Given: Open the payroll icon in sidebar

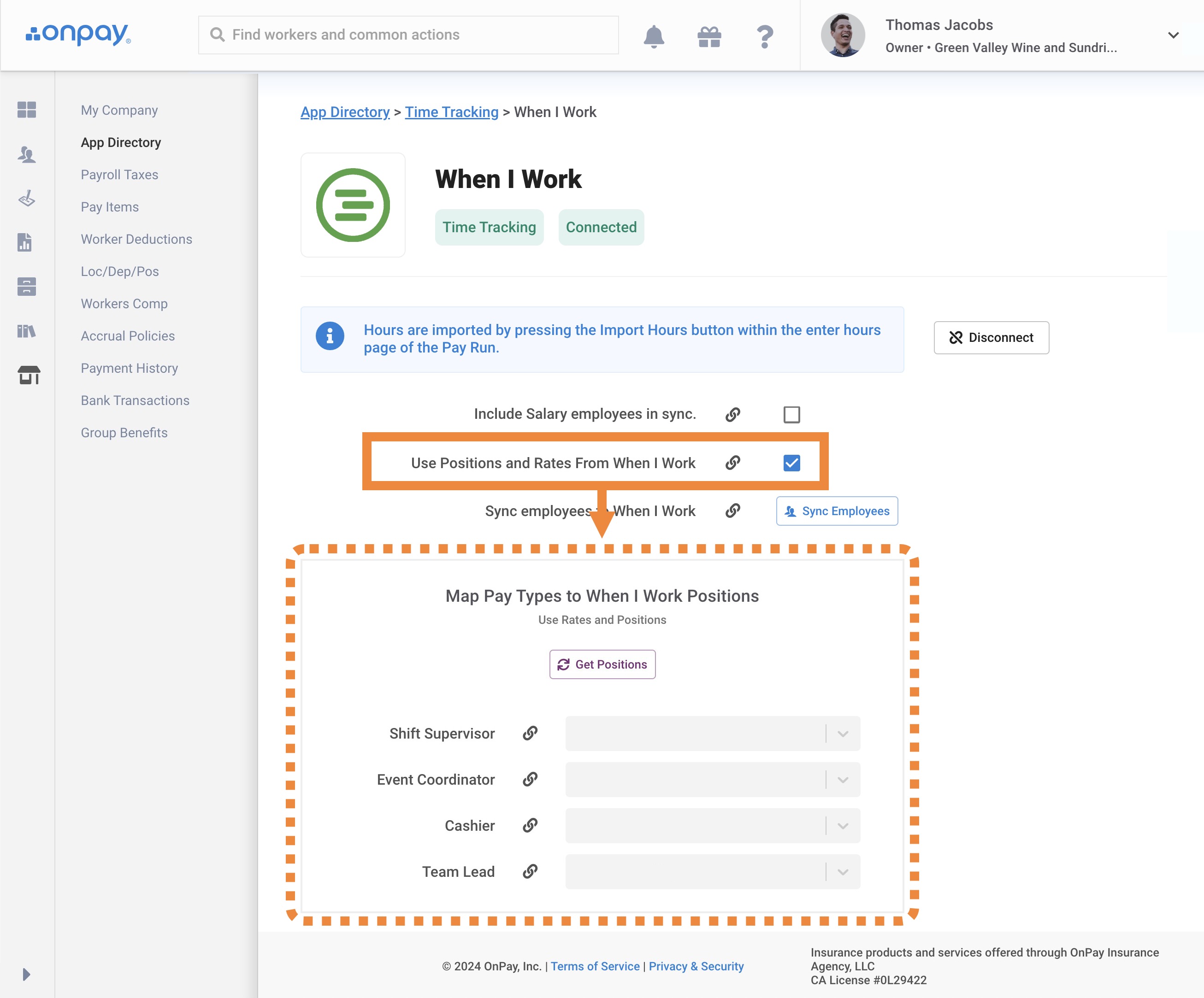Looking at the screenshot, I should [26, 198].
